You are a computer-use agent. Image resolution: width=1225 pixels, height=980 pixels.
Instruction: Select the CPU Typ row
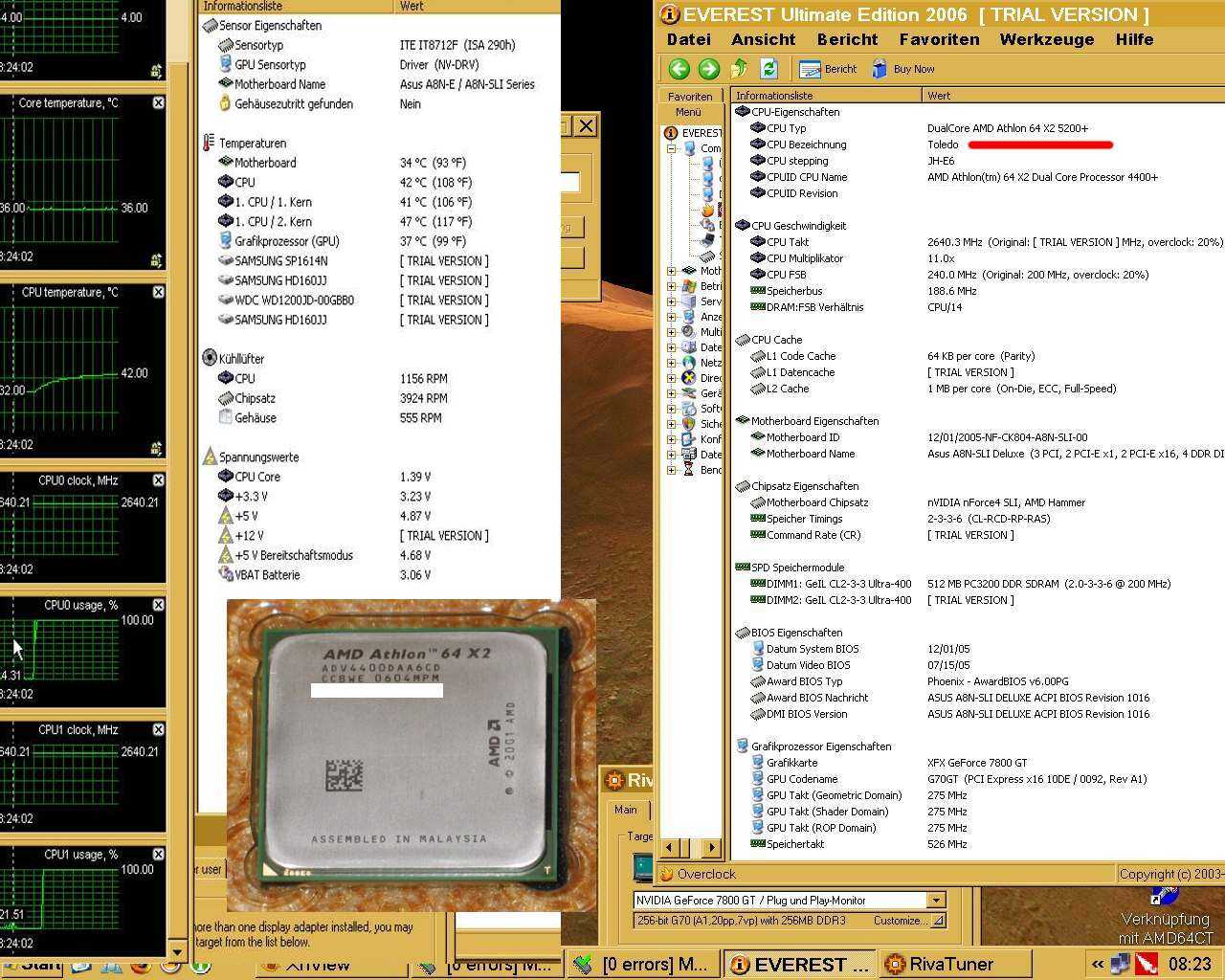978,128
